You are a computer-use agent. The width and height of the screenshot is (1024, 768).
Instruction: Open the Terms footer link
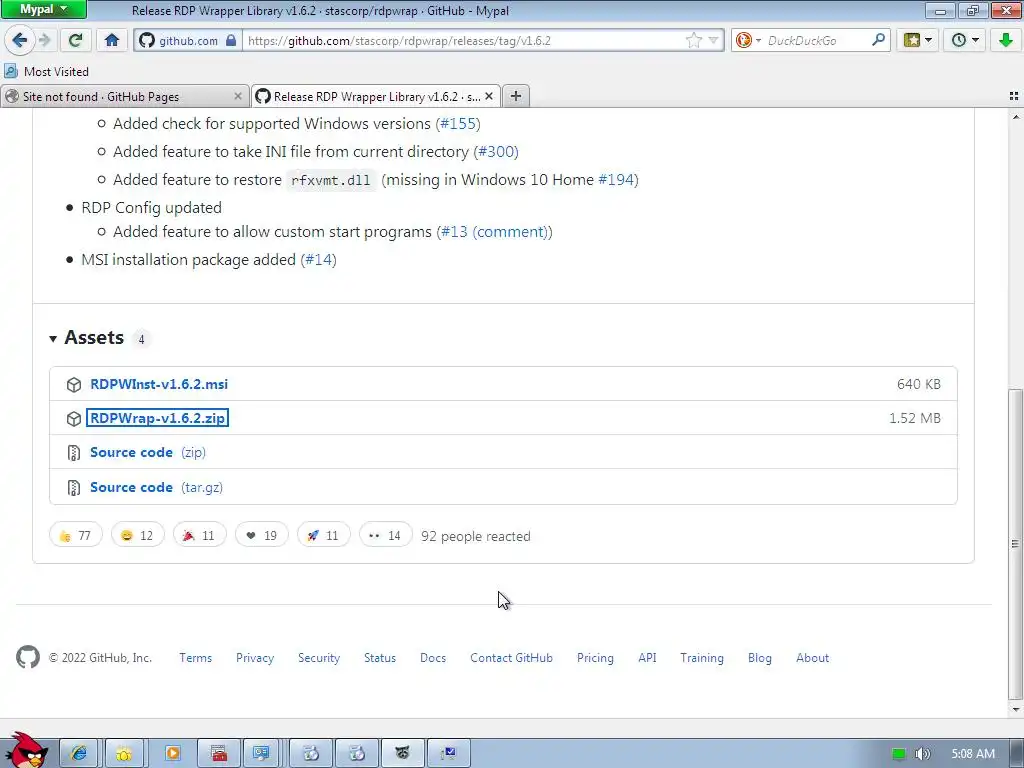pos(195,658)
